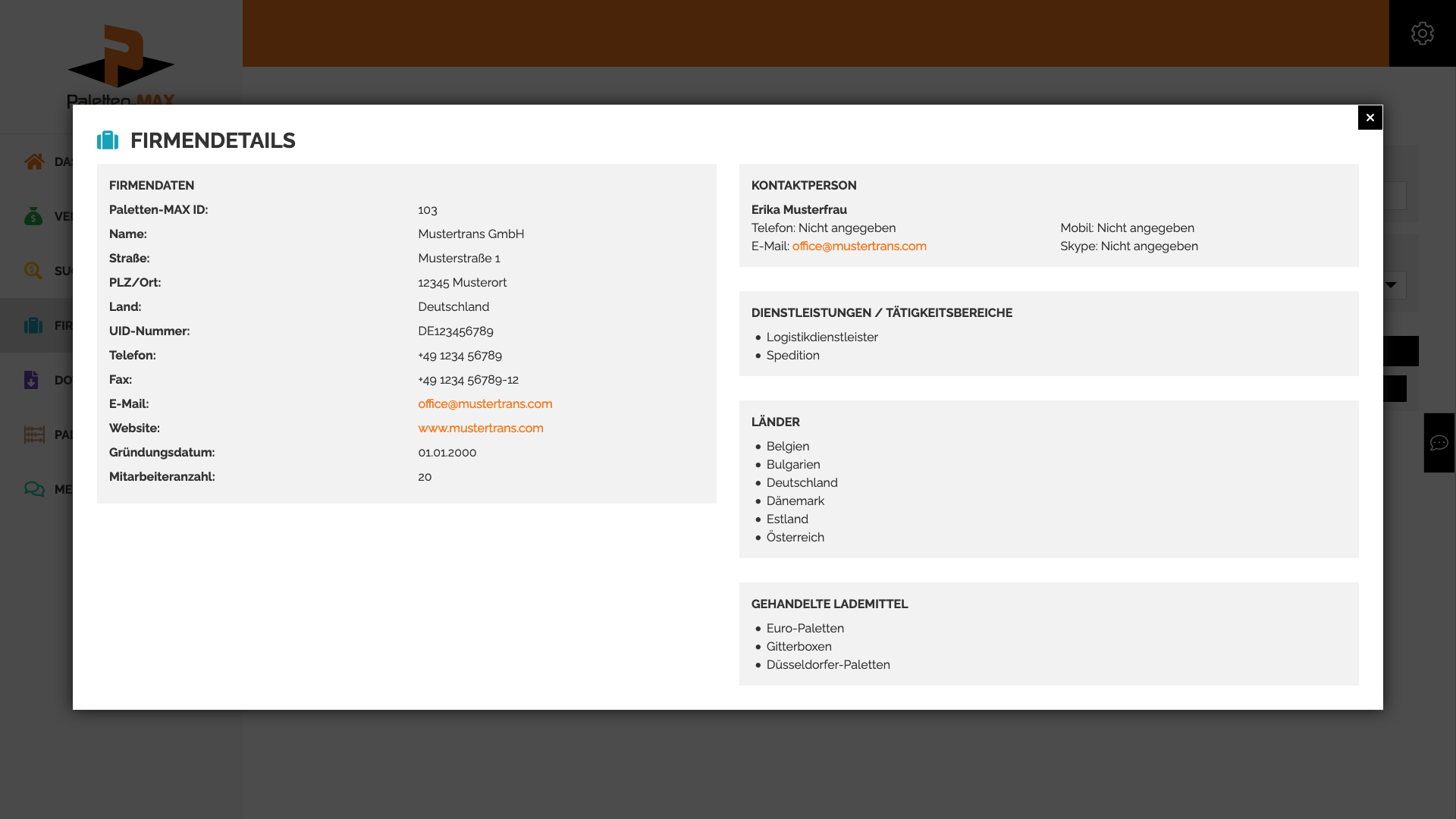Click Dänemark in country list
Screen dimensions: 1456x819
(x=795, y=501)
